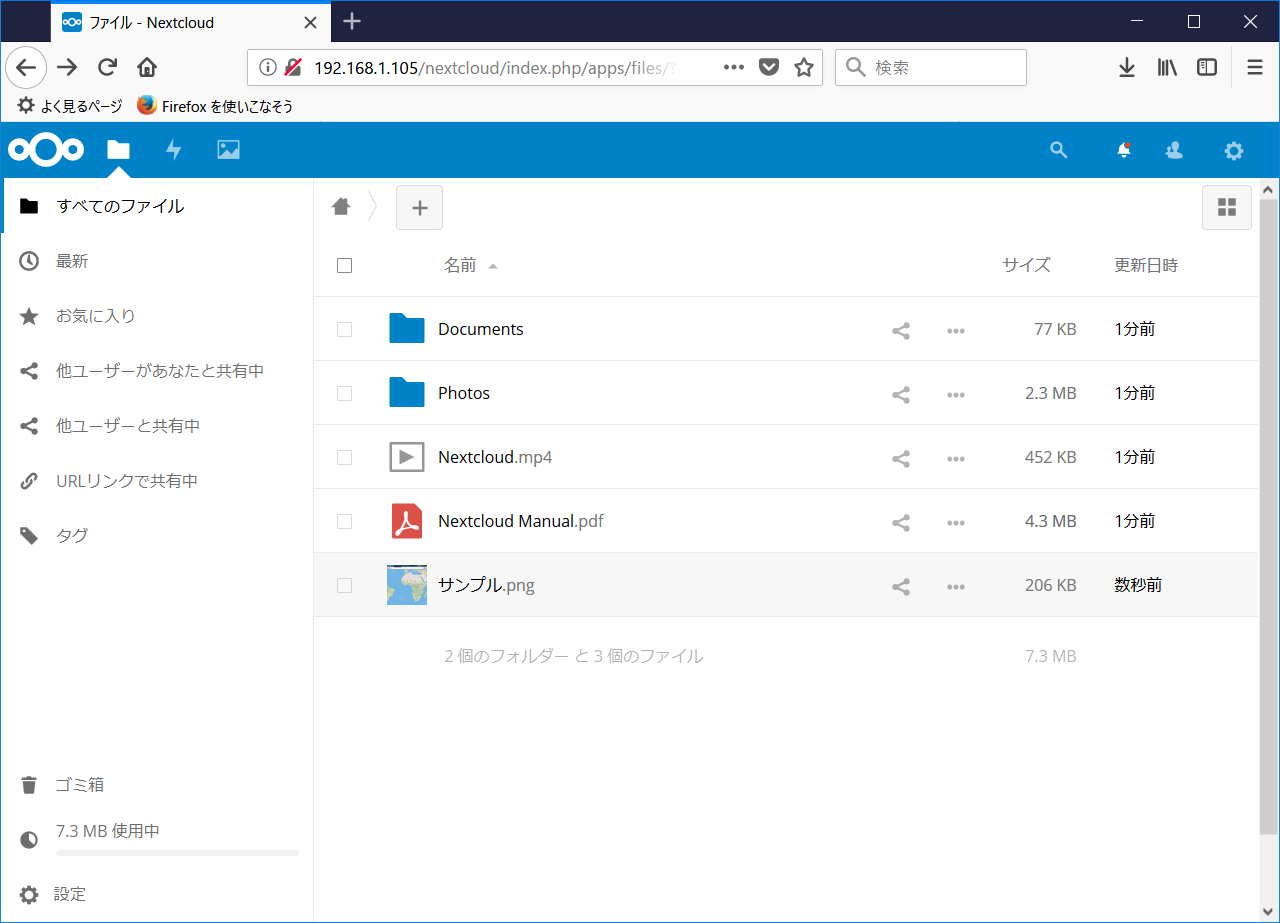The image size is (1280, 923).
Task: Share the Photos folder
Action: click(900, 393)
